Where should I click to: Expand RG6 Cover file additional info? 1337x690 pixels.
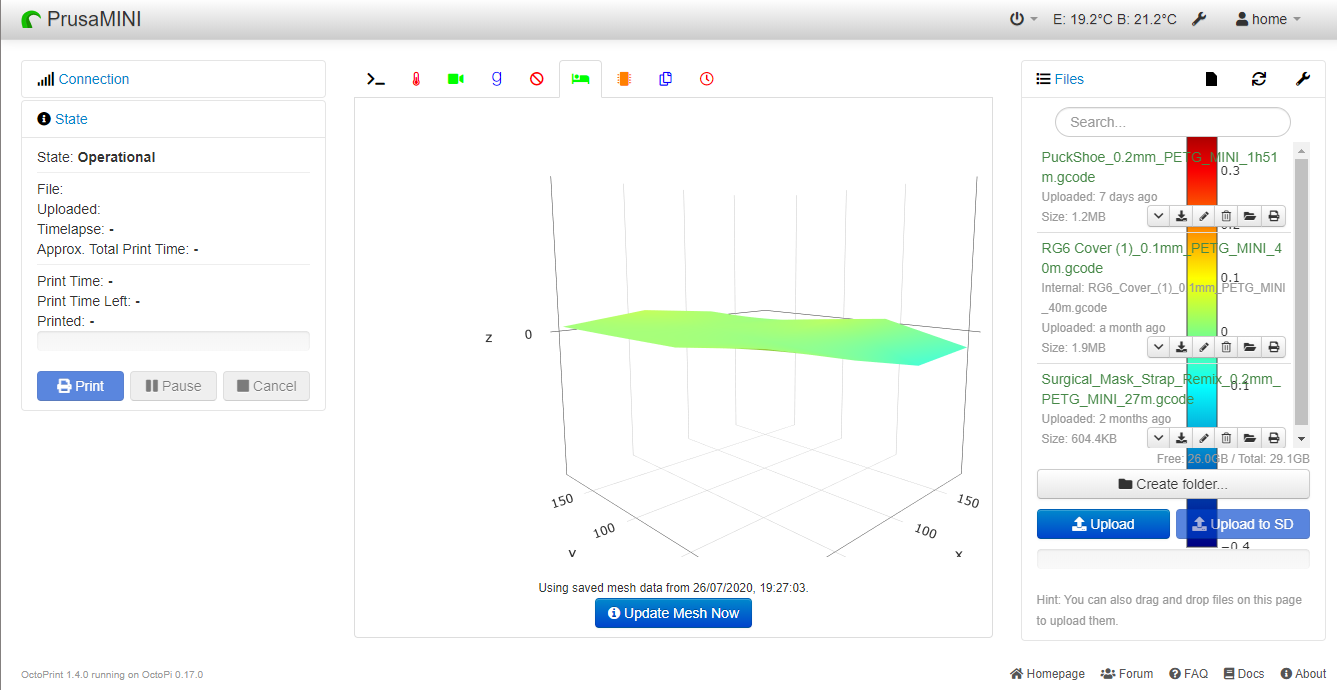1158,347
